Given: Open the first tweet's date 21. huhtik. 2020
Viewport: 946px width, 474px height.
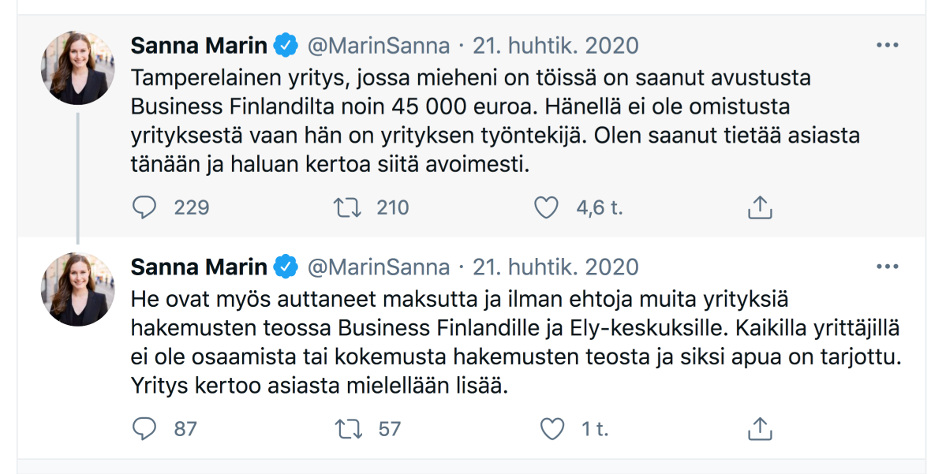Looking at the screenshot, I should (x=555, y=46).
